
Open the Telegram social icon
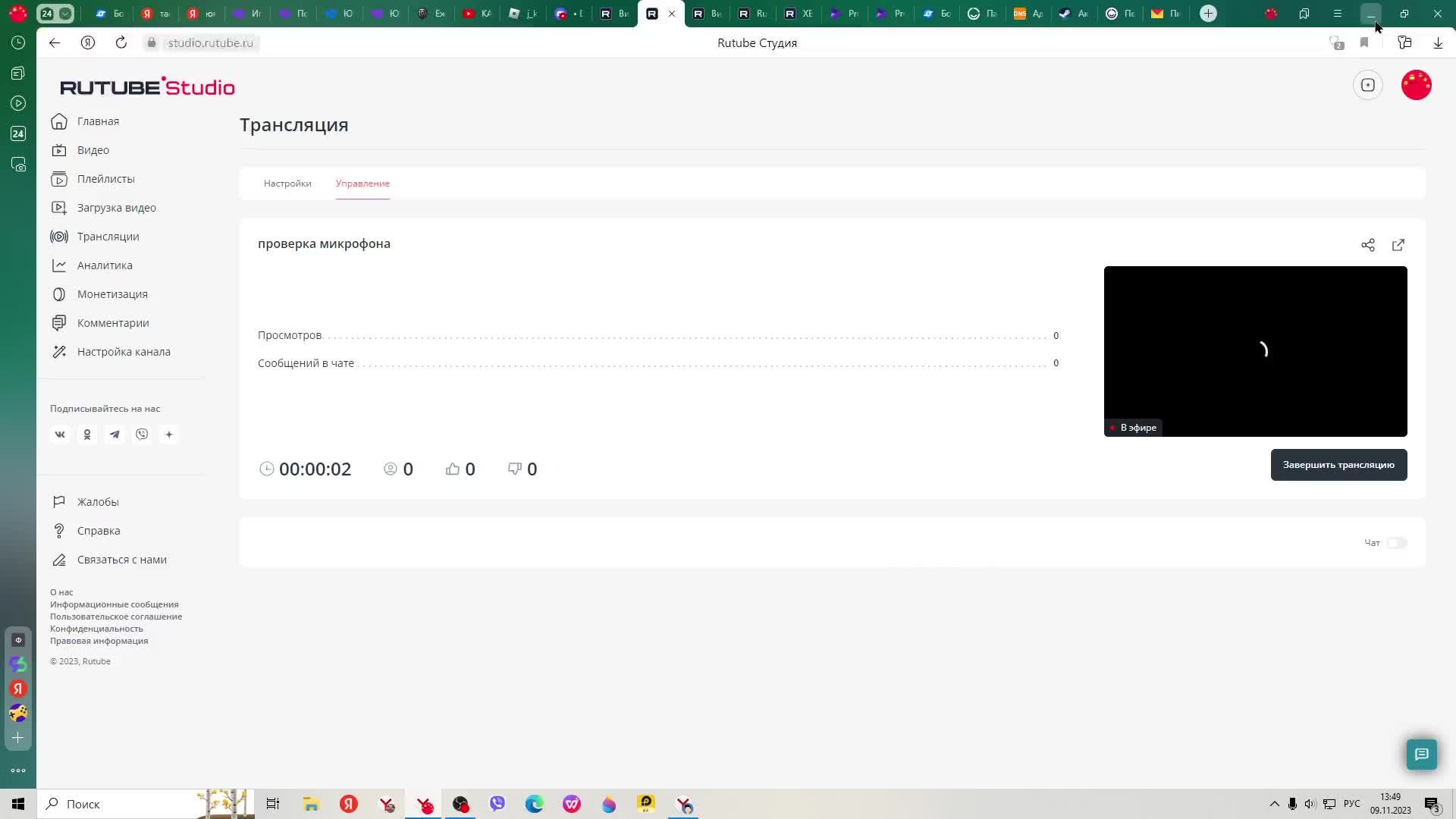pyautogui.click(x=115, y=435)
